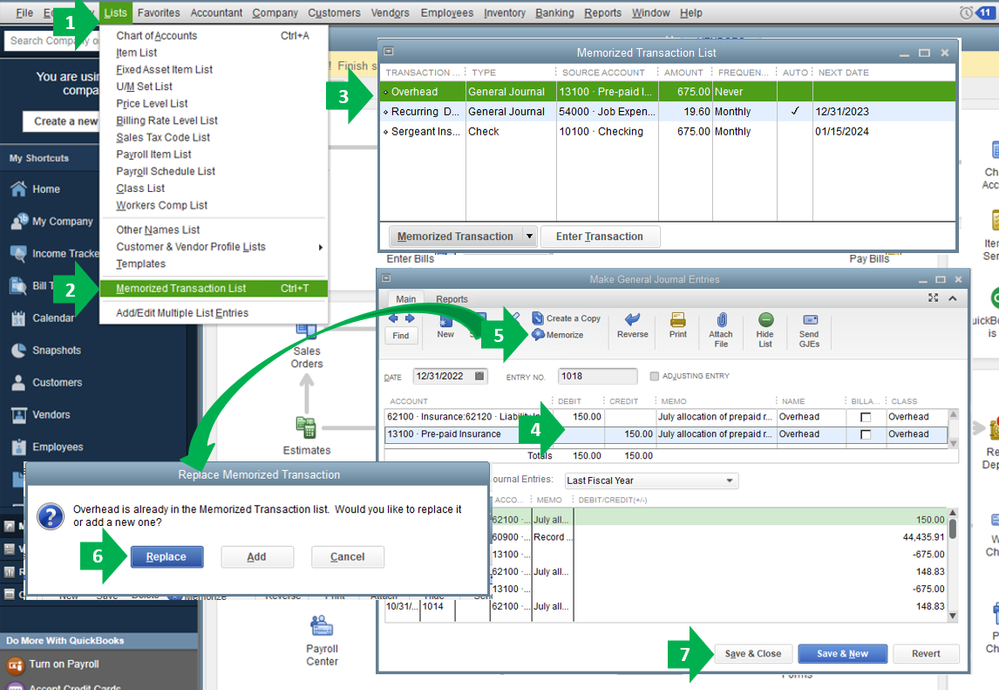Click the Payroll Center icon

pyautogui.click(x=322, y=626)
